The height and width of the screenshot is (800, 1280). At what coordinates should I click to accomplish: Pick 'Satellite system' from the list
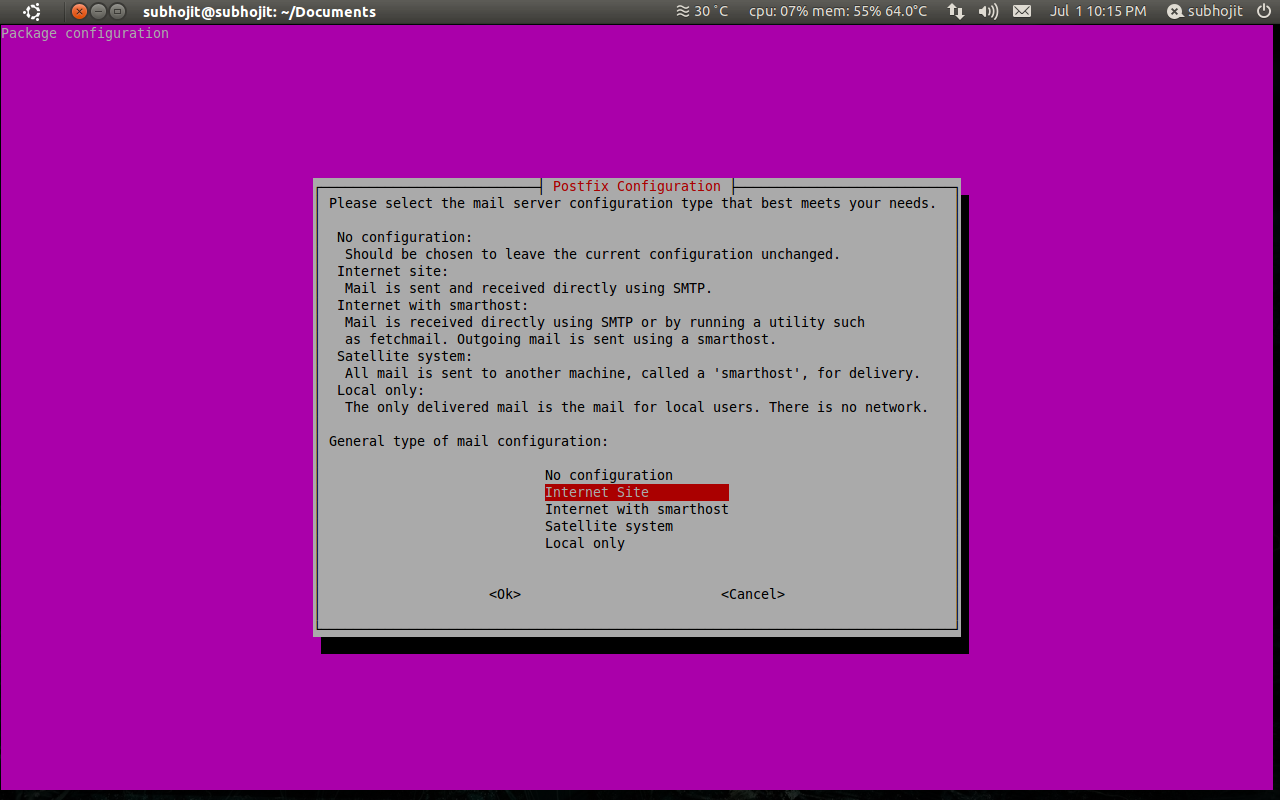(x=608, y=526)
